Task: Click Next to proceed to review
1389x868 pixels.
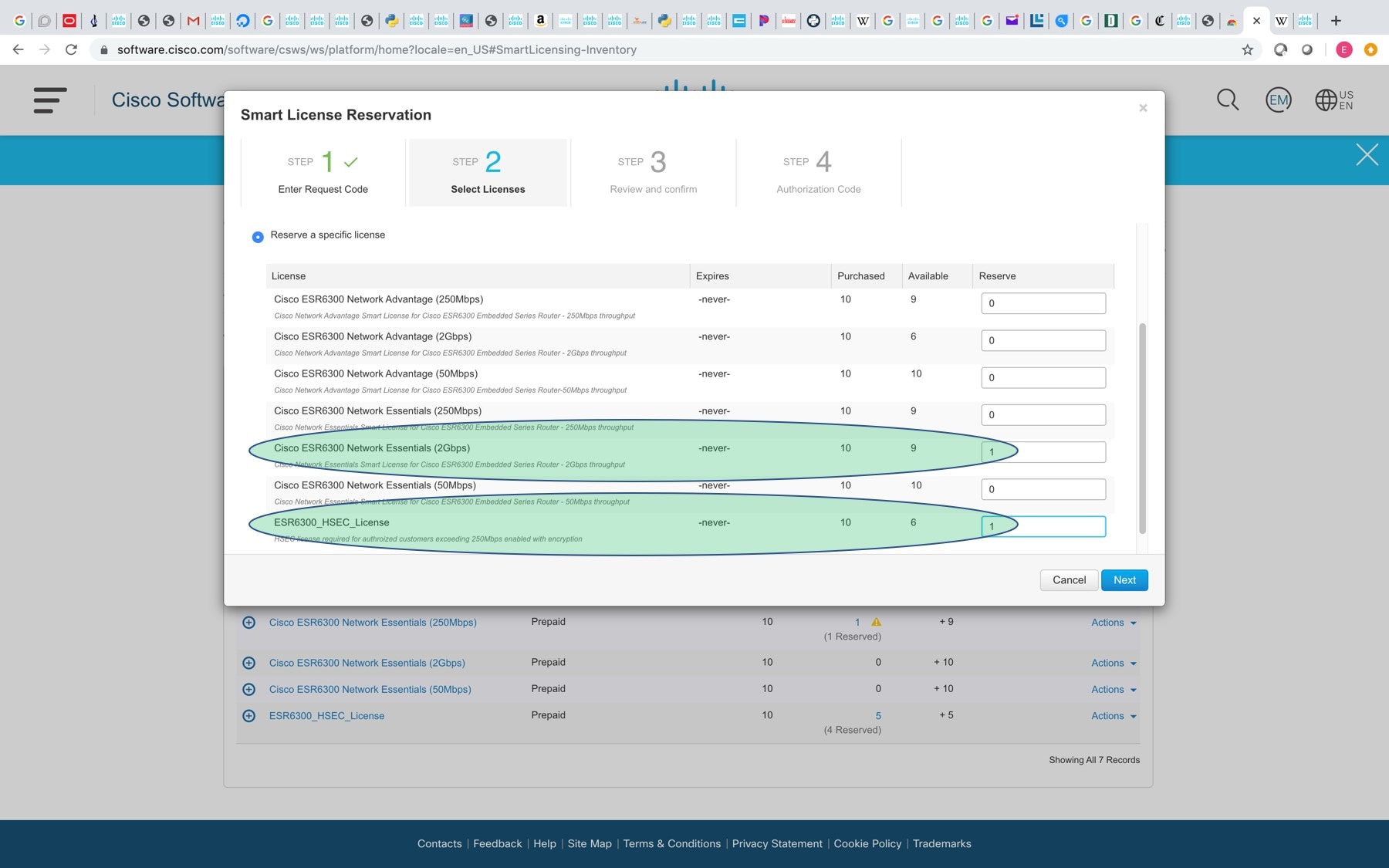Action: click(x=1124, y=580)
